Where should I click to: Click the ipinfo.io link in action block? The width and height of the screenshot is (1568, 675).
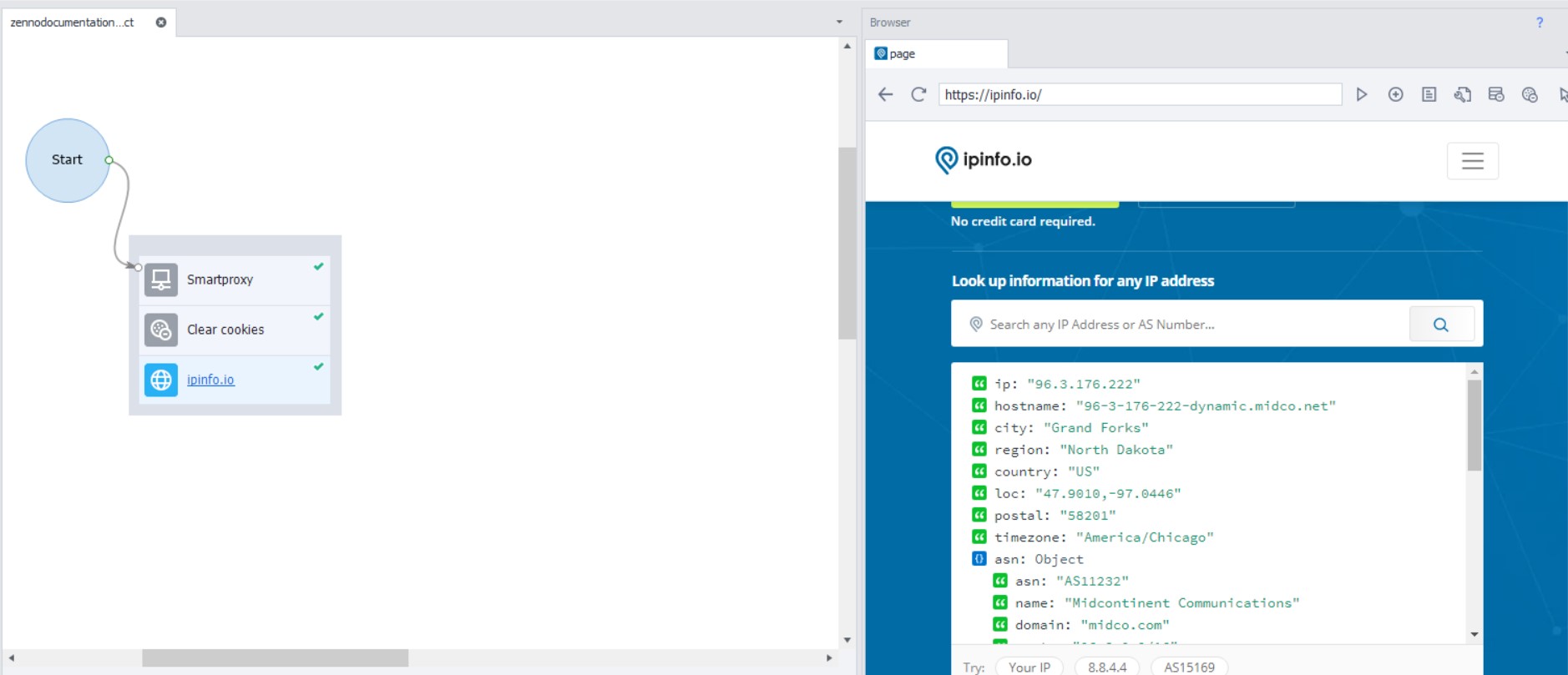[210, 380]
